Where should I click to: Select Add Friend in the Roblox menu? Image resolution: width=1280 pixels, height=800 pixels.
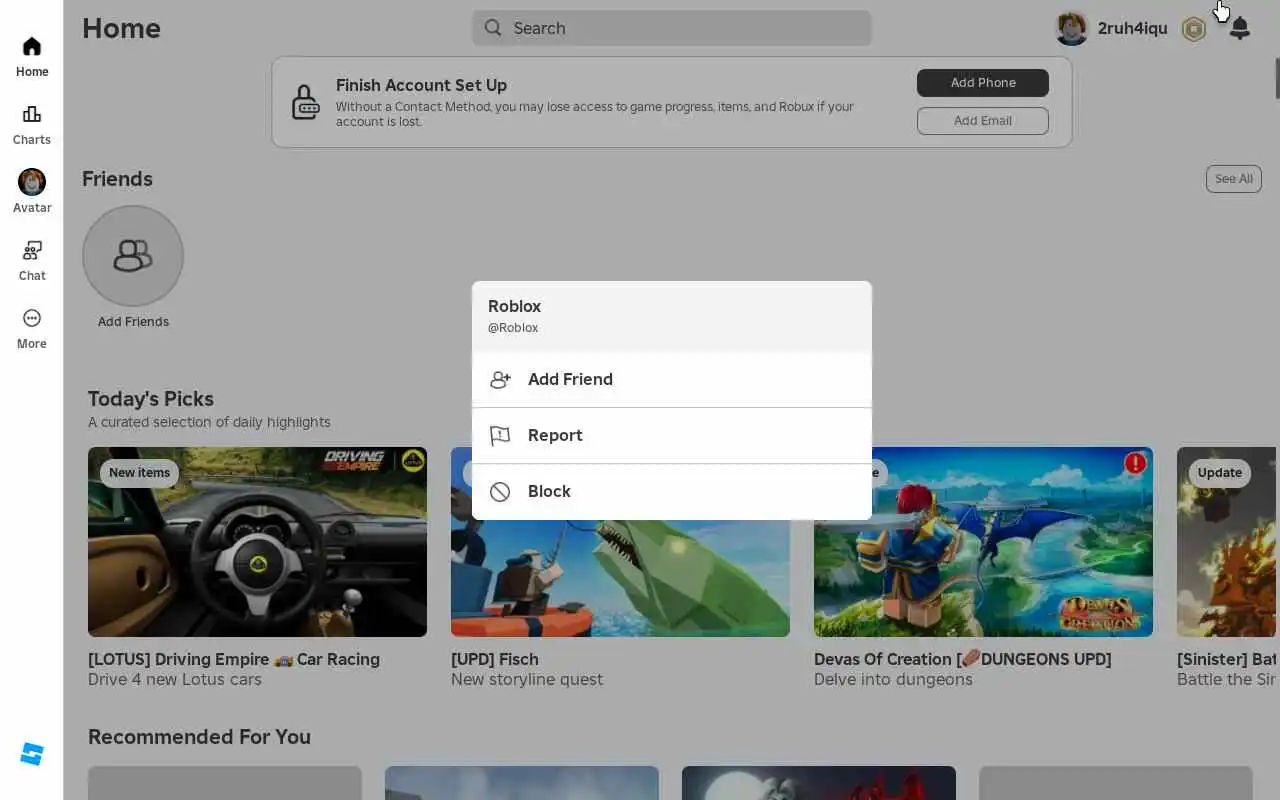coord(672,379)
